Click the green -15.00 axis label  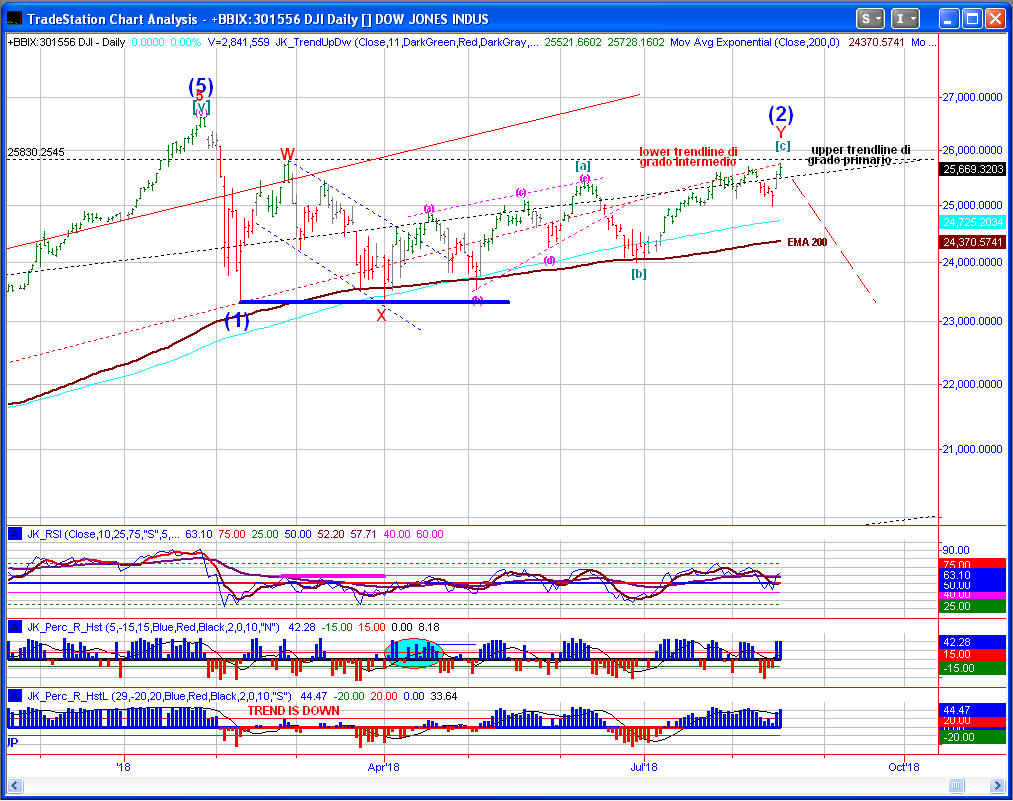click(972, 668)
